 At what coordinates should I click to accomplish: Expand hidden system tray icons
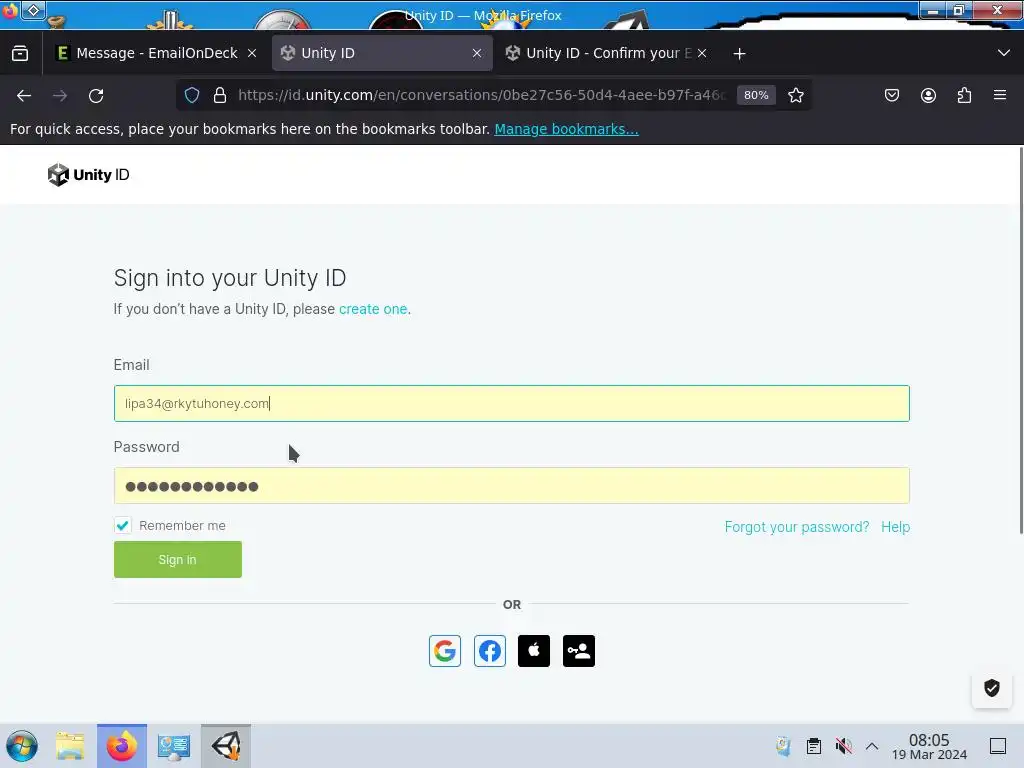coord(872,746)
